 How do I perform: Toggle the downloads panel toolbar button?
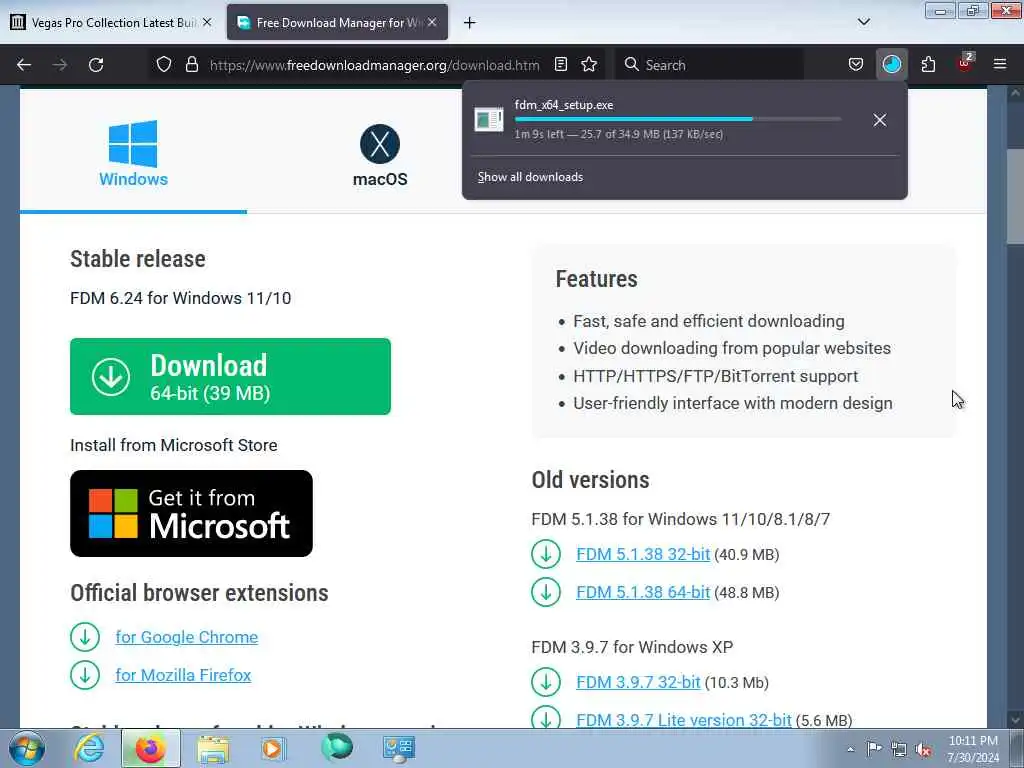[891, 65]
